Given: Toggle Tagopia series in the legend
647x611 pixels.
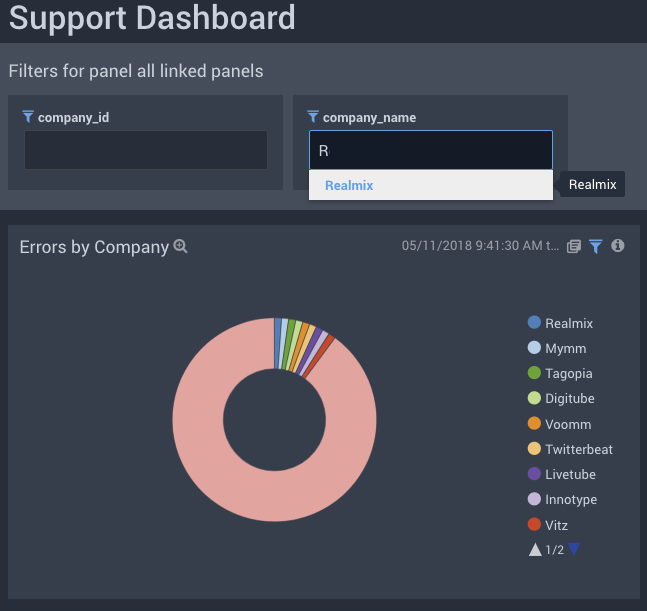Looking at the screenshot, I should (560, 373).
